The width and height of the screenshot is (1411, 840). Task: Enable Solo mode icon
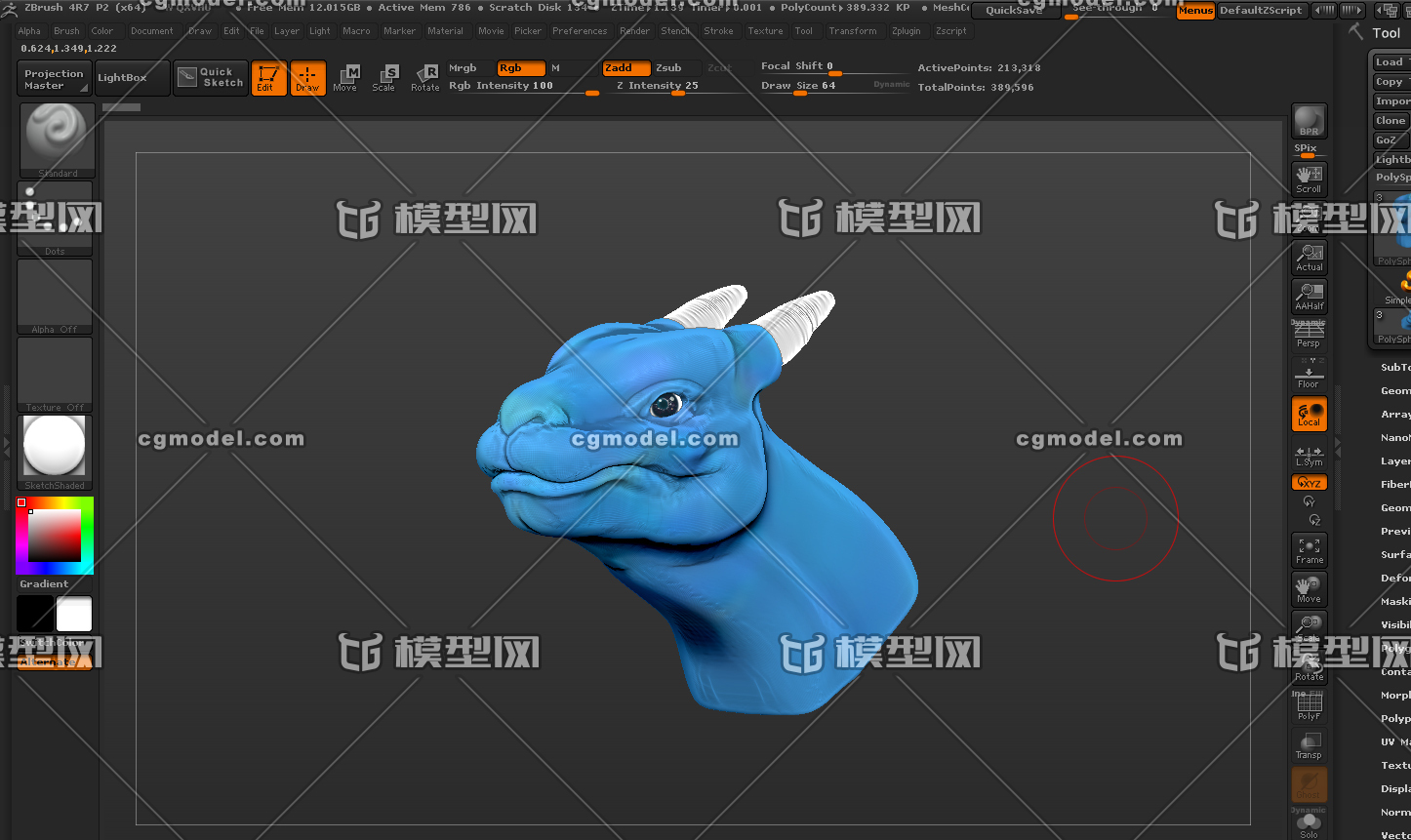(1309, 824)
